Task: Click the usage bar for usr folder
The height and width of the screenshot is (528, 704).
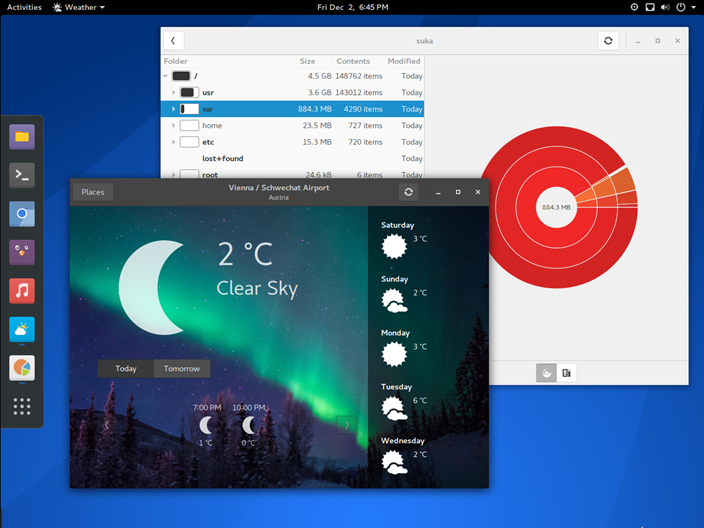Action: pos(189,92)
